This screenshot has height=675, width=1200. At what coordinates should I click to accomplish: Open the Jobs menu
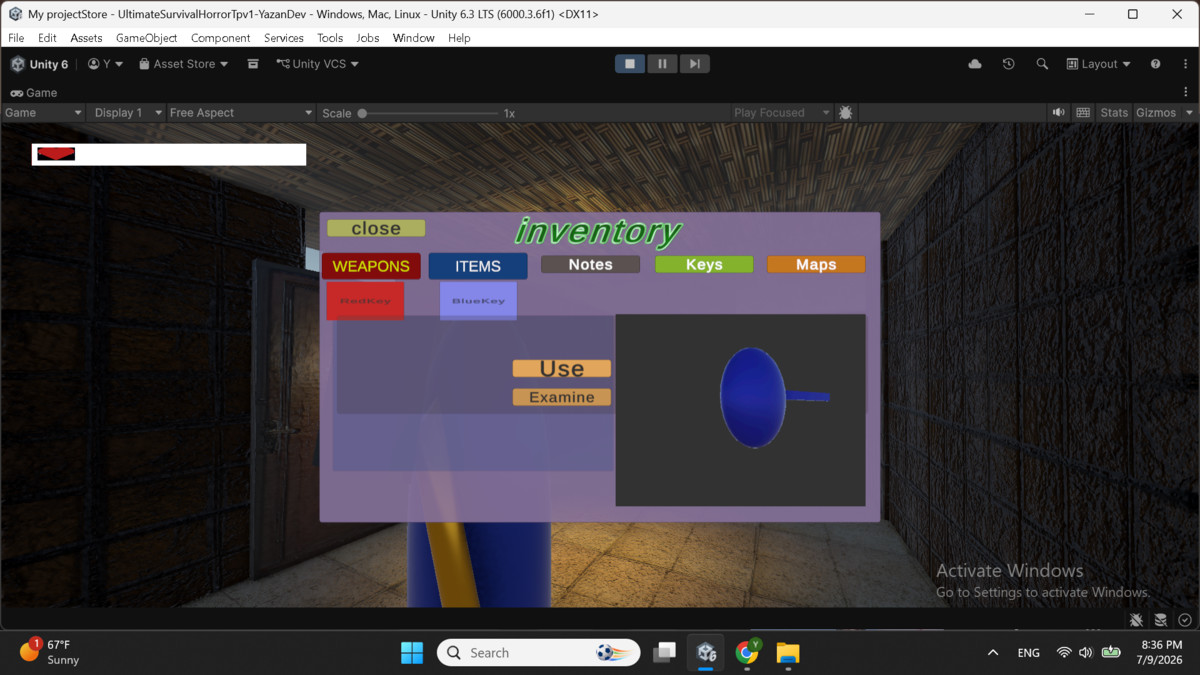[368, 38]
